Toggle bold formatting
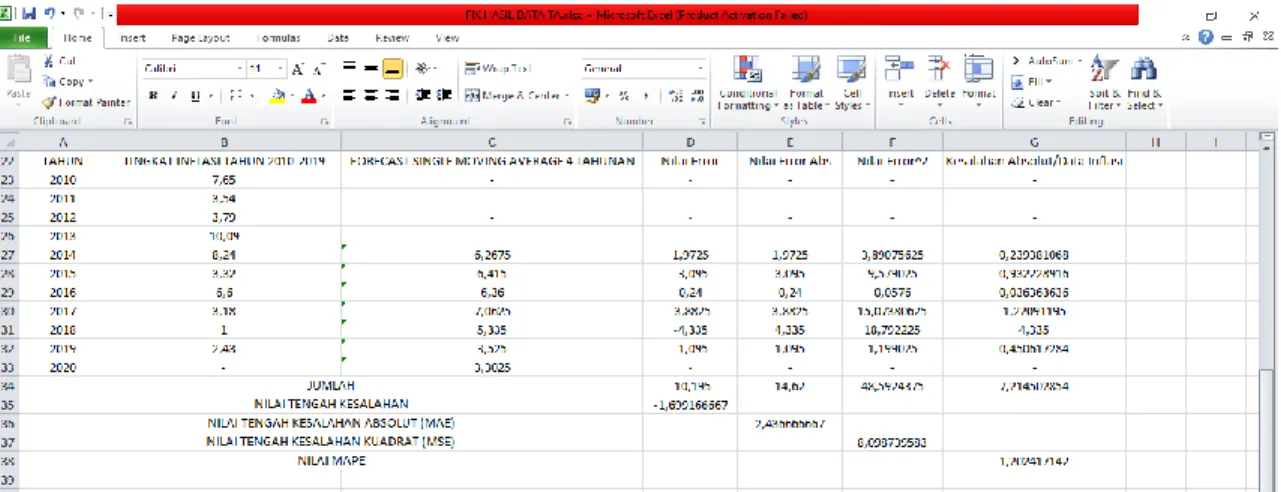This screenshot has width=1281, height=492. pyautogui.click(x=153, y=96)
